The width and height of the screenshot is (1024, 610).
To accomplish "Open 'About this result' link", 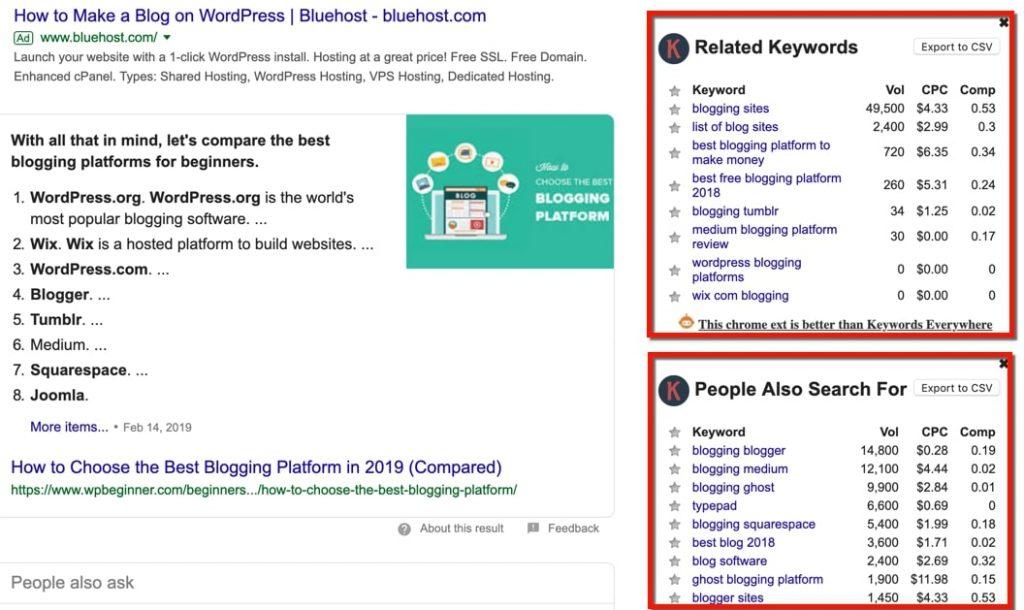I will click(x=462, y=528).
